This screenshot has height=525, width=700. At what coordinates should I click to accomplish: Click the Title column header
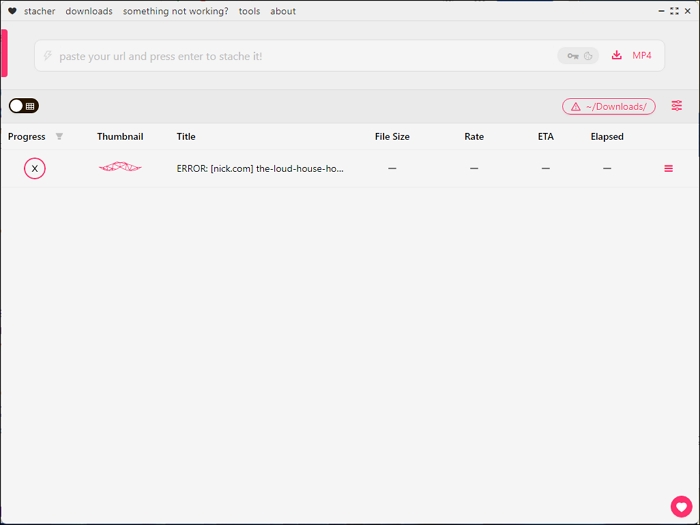point(186,137)
